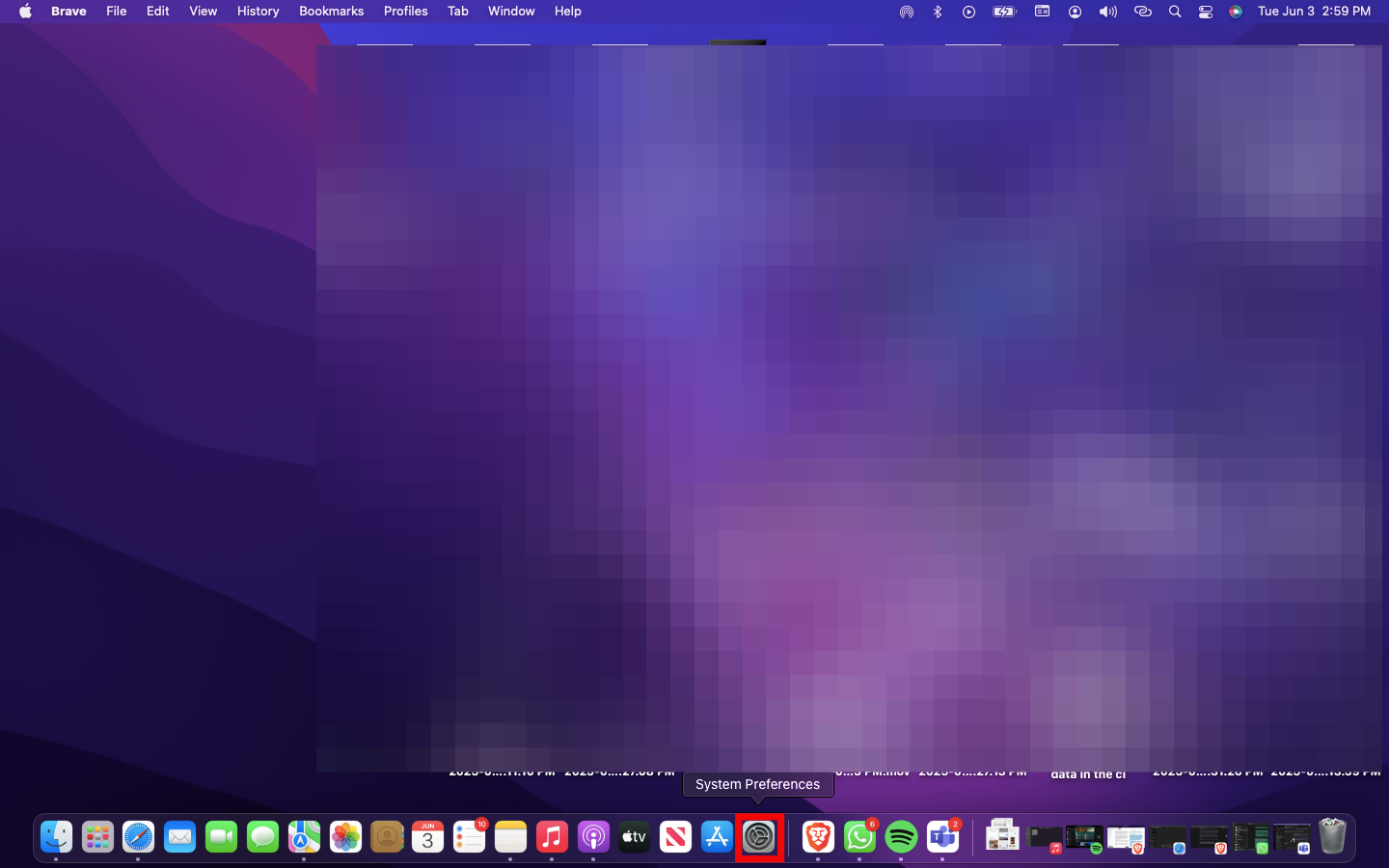Open System Preferences from the Dock
The image size is (1389, 868).
tap(759, 836)
